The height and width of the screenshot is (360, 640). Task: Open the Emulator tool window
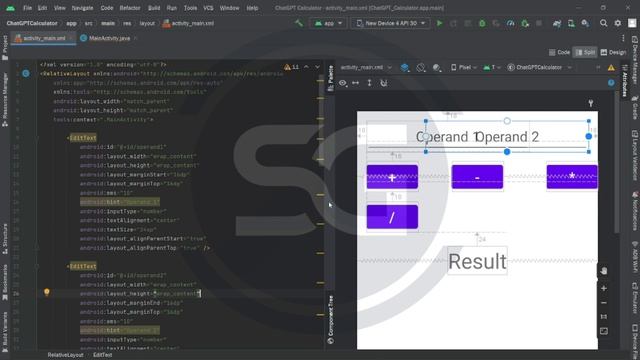[635, 297]
